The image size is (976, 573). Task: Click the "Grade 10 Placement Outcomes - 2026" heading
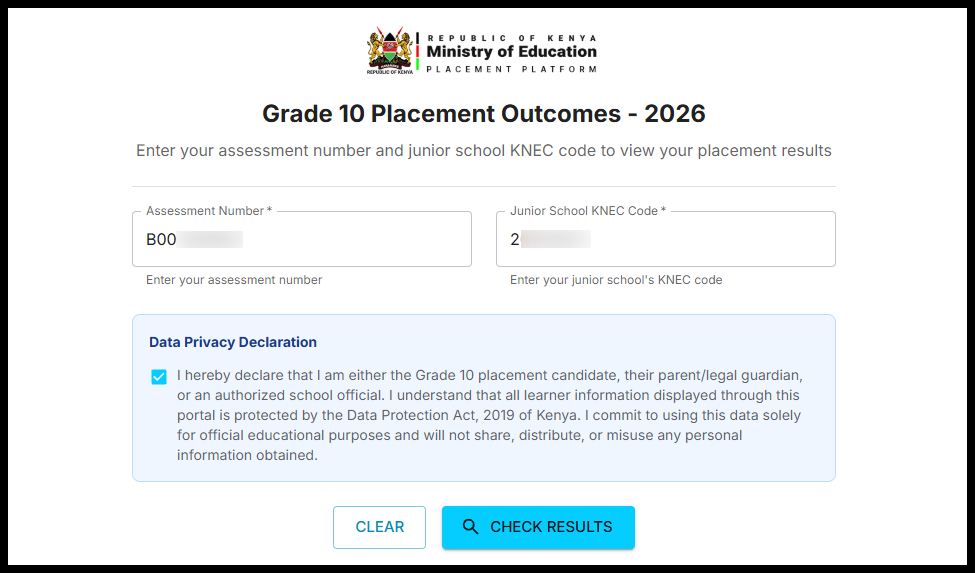click(x=484, y=114)
